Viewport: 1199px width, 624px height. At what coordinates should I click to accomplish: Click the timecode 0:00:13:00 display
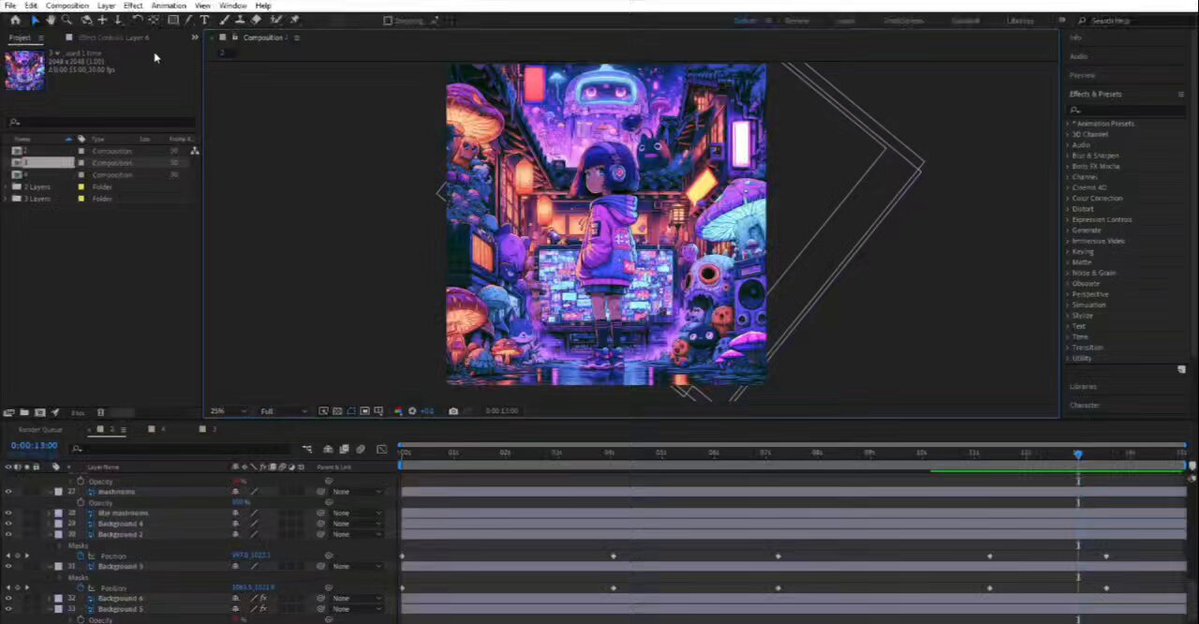pyautogui.click(x=34, y=445)
